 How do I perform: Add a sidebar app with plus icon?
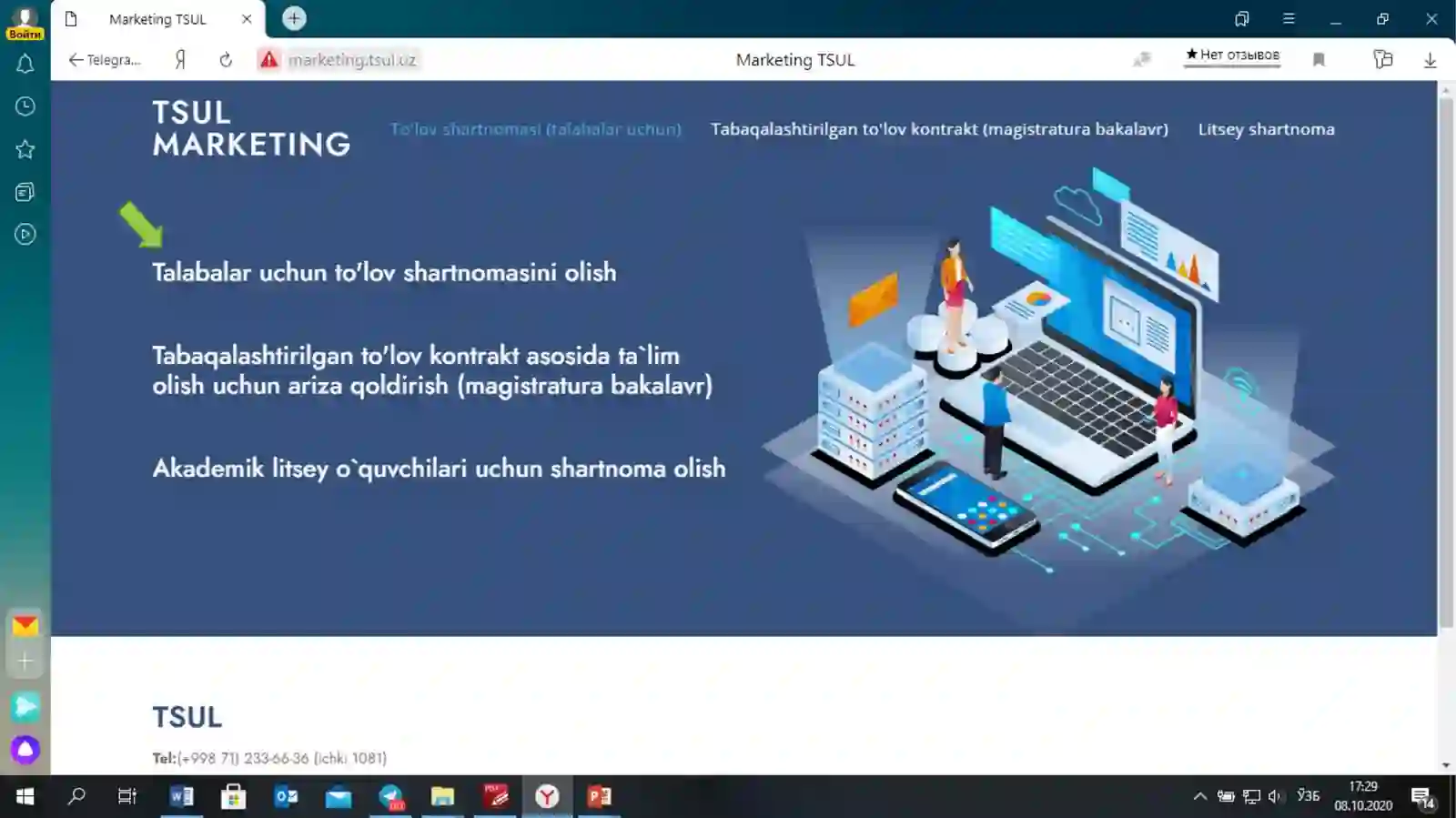coord(25,661)
